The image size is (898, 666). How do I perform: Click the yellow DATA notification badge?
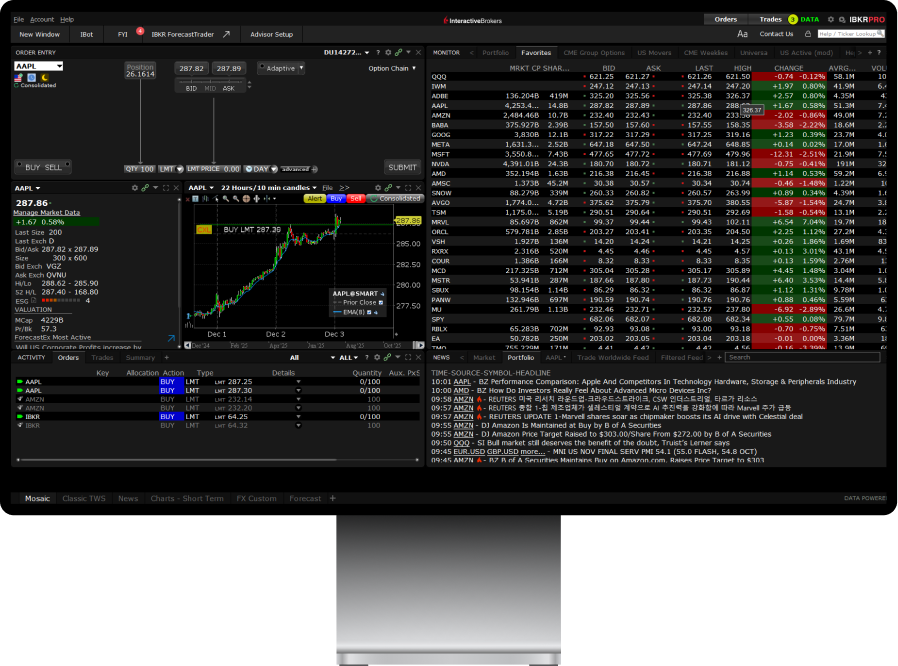[x=793, y=19]
